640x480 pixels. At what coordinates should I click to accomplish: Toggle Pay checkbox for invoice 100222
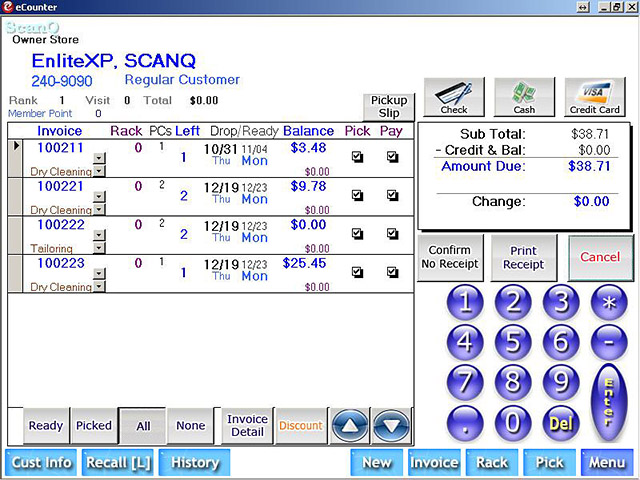pyautogui.click(x=393, y=233)
